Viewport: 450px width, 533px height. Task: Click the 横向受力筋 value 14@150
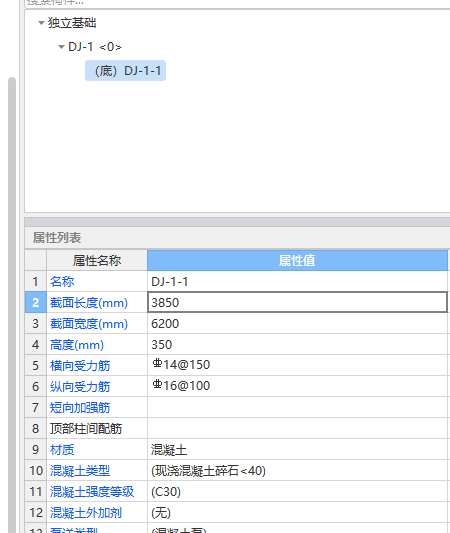tap(297, 365)
